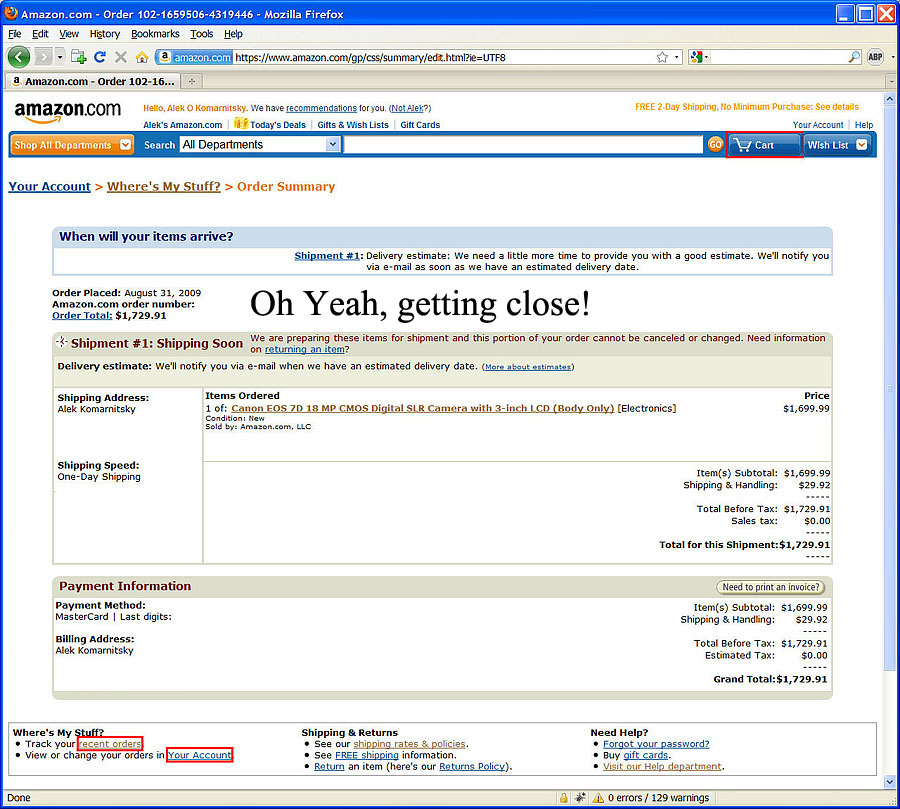Viewport: 900px width, 809px height.
Task: Open the Bookmarks menu
Action: pyautogui.click(x=155, y=34)
